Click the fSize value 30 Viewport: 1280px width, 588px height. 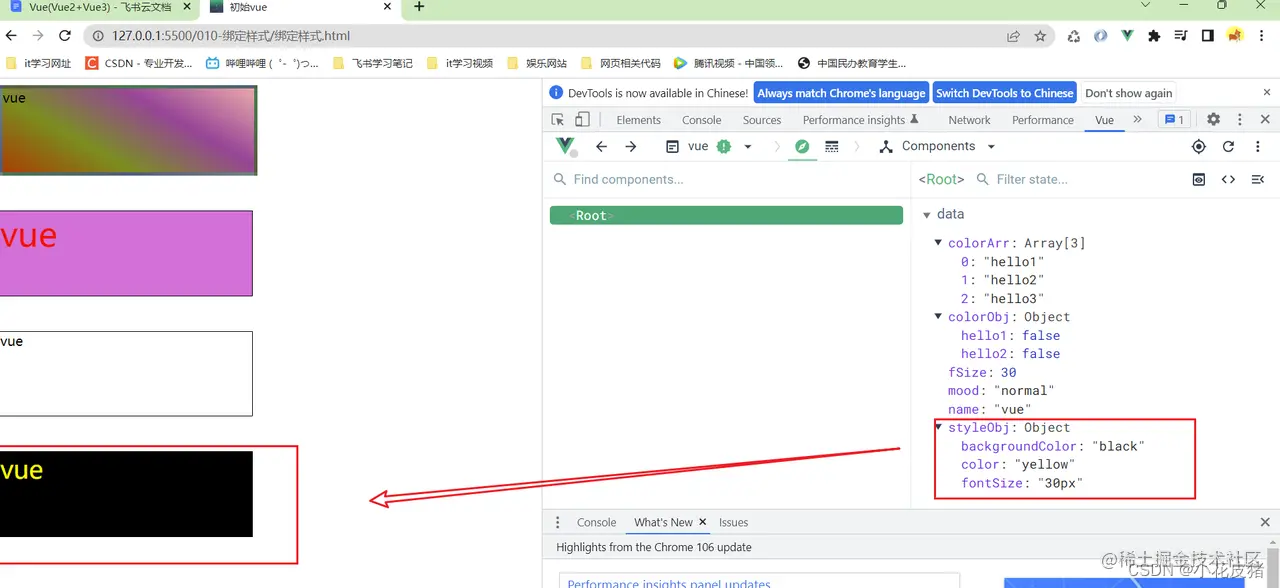1008,372
